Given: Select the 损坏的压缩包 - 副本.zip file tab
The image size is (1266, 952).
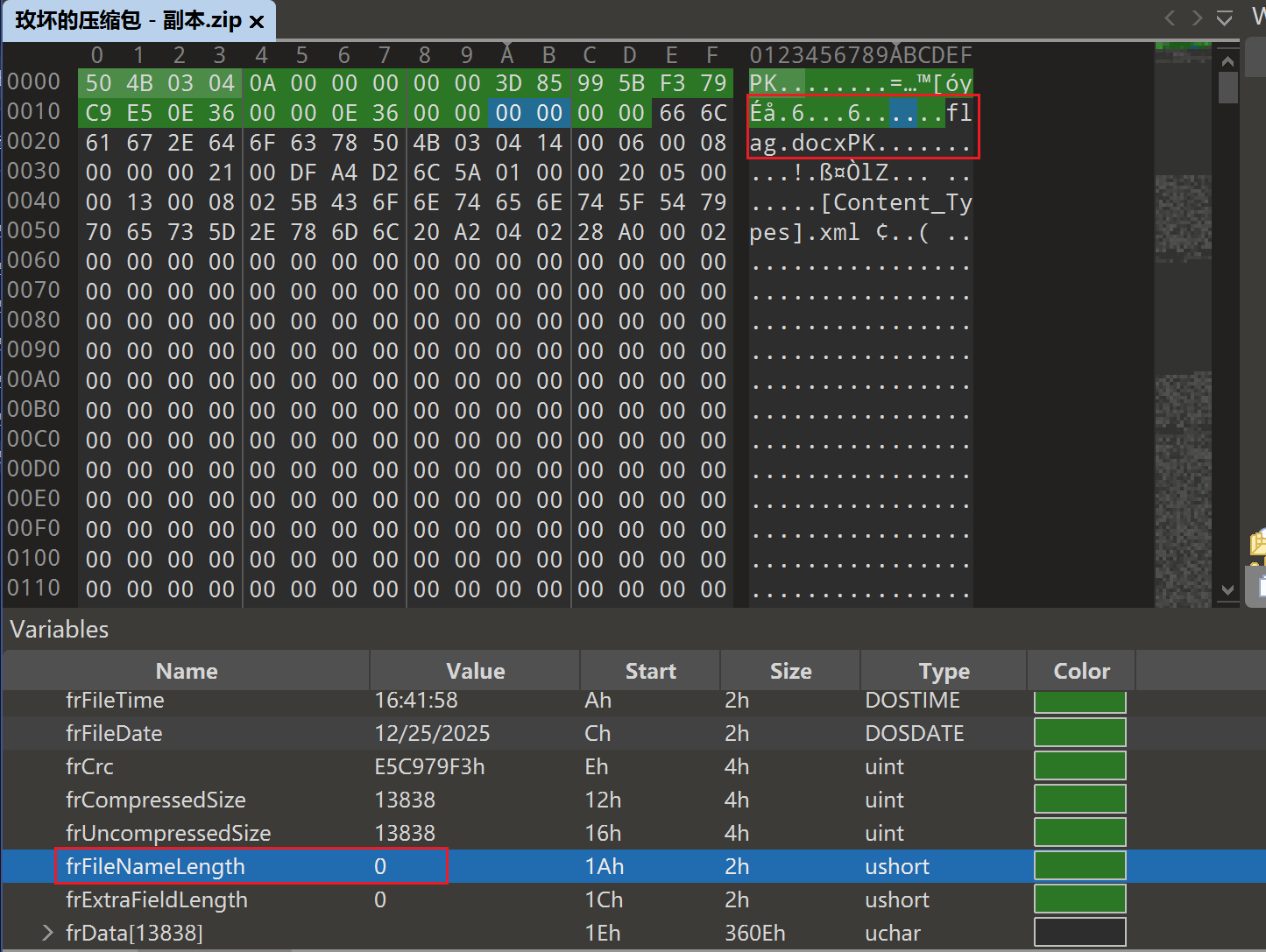Looking at the screenshot, I should (127, 21).
